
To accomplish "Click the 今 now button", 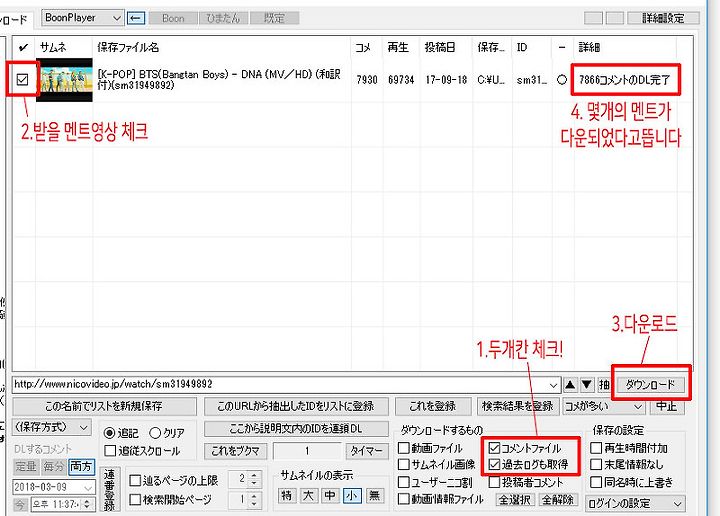I will pos(20,505).
